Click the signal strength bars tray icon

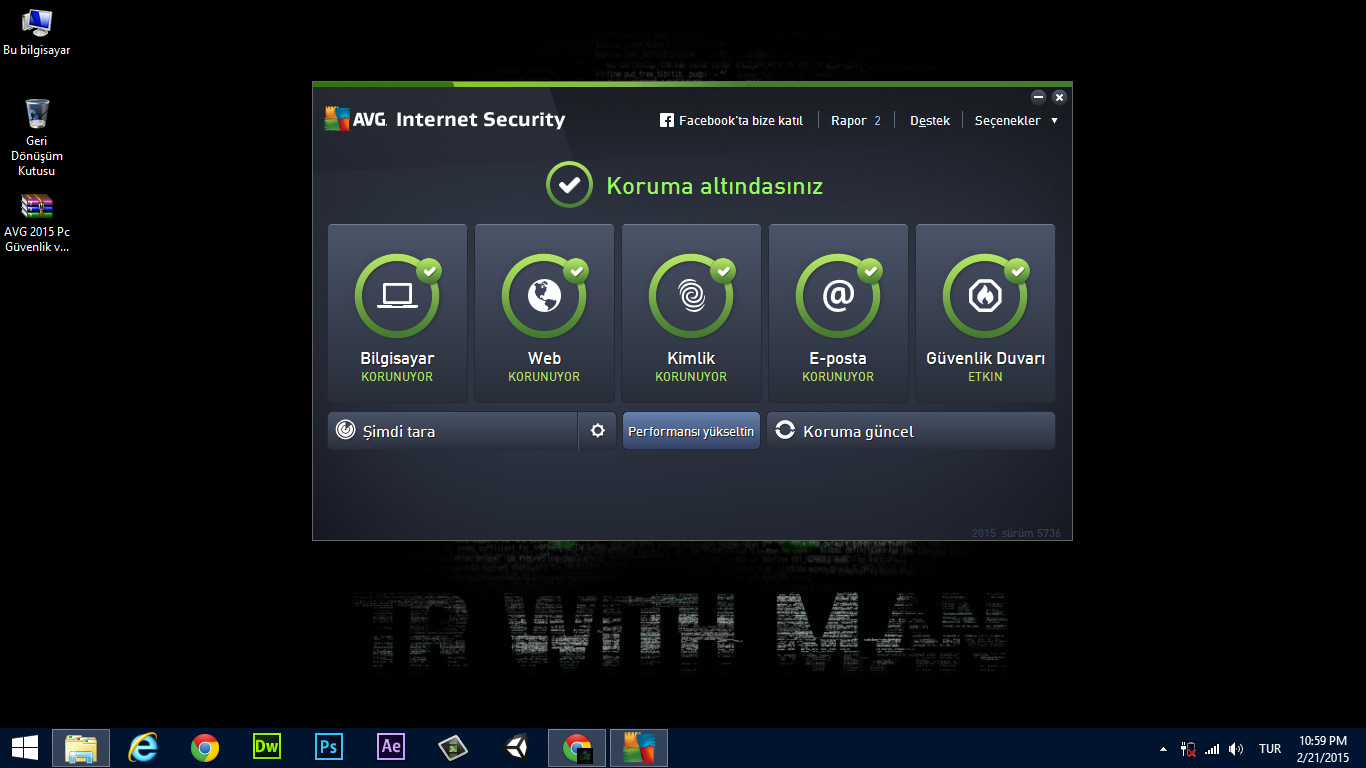[x=1212, y=748]
